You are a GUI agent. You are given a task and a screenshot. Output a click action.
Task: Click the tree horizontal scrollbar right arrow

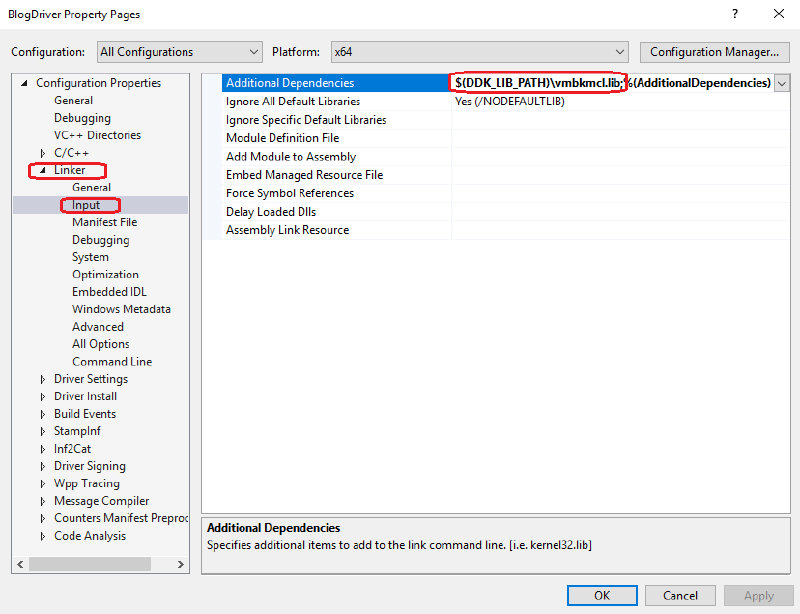click(x=181, y=565)
